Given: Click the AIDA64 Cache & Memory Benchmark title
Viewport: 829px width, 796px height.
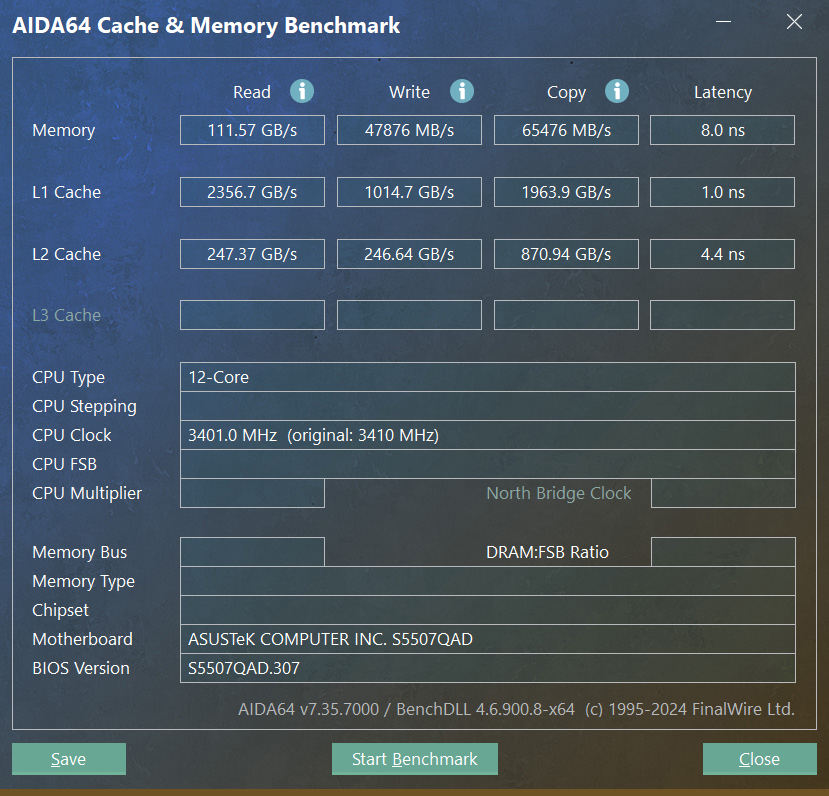Looking at the screenshot, I should point(206,25).
